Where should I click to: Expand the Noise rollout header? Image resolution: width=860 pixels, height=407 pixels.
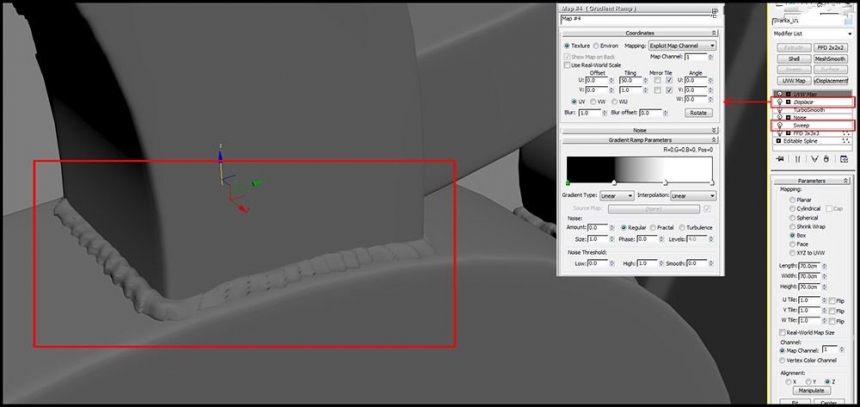tap(640, 131)
